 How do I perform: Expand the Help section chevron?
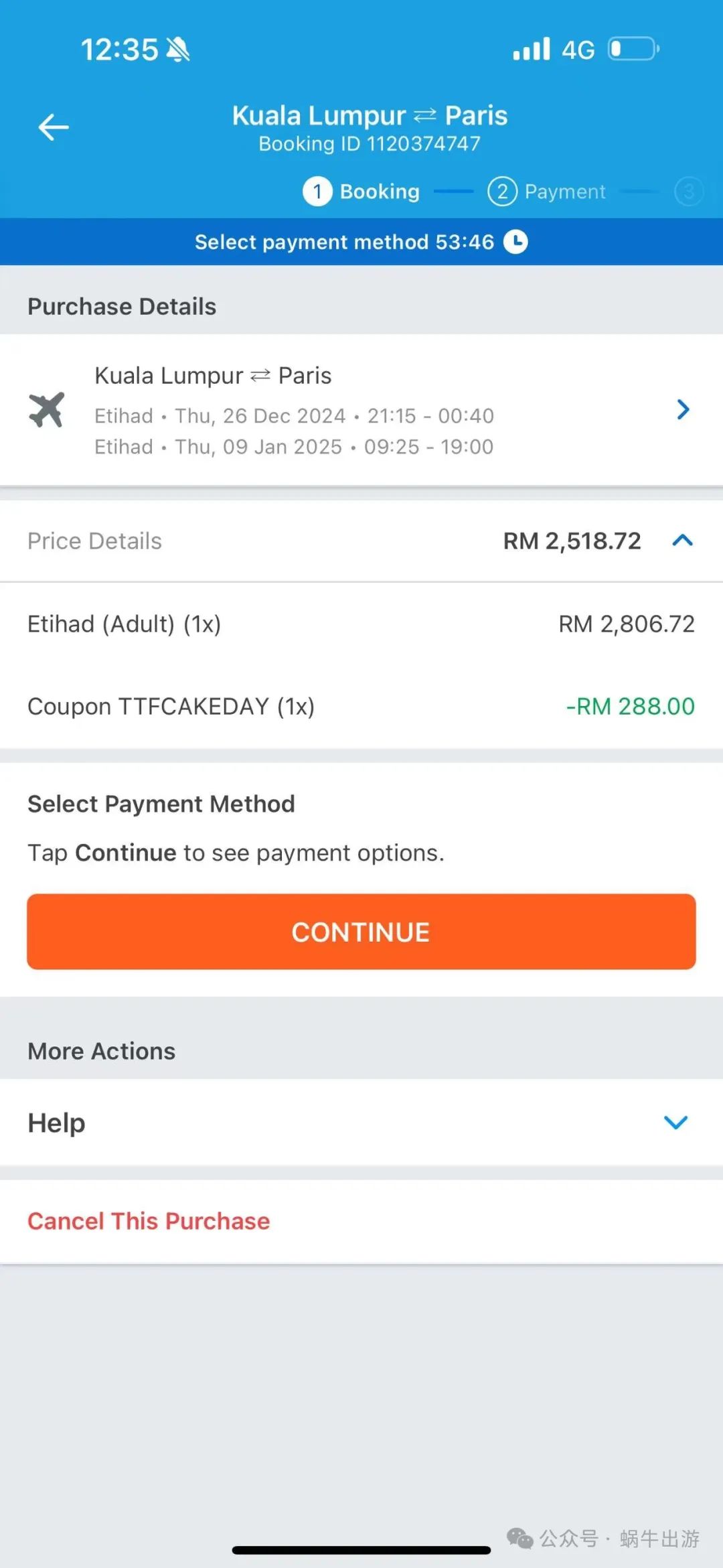coord(675,1123)
